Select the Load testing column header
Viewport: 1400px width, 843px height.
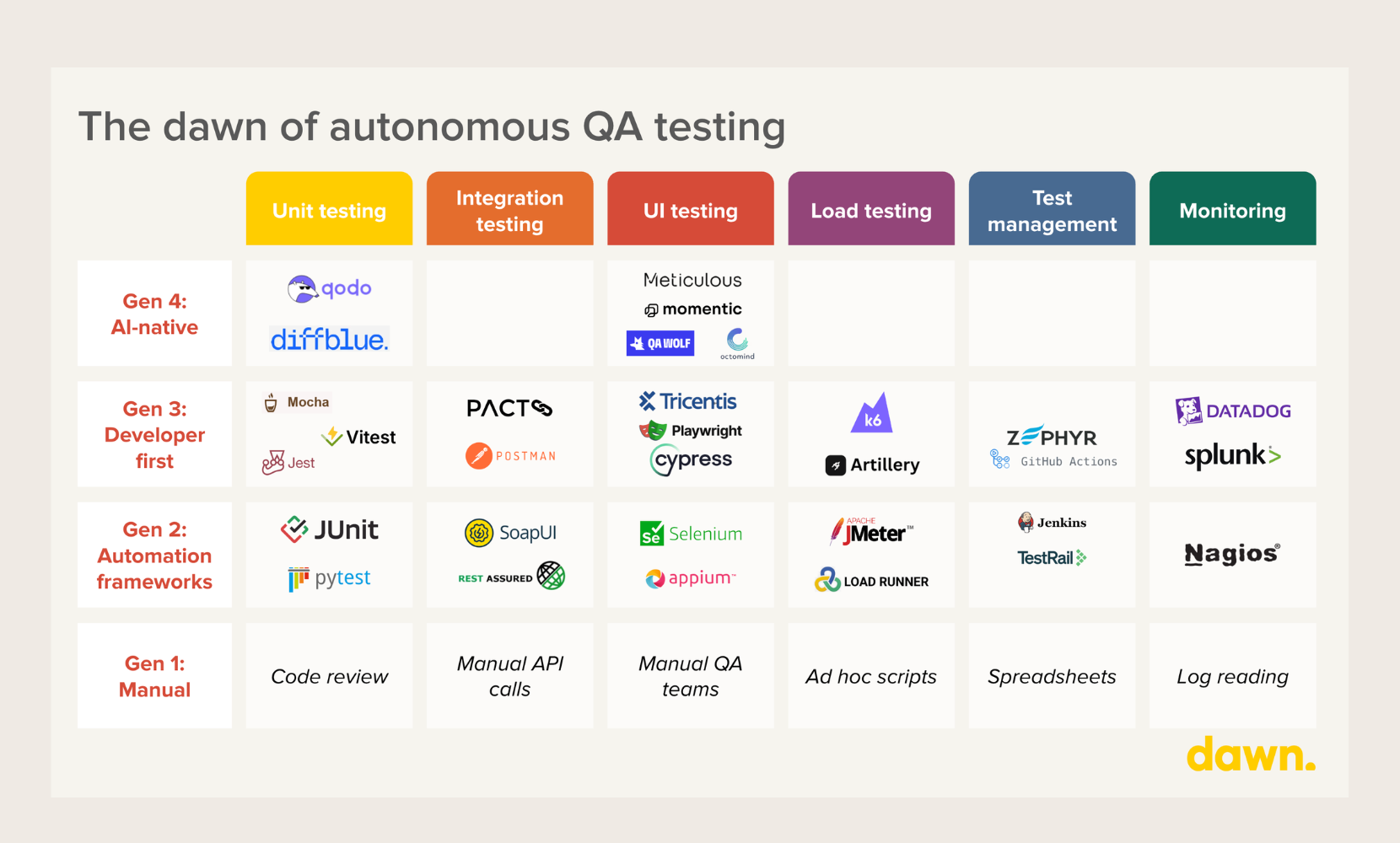[x=871, y=210]
